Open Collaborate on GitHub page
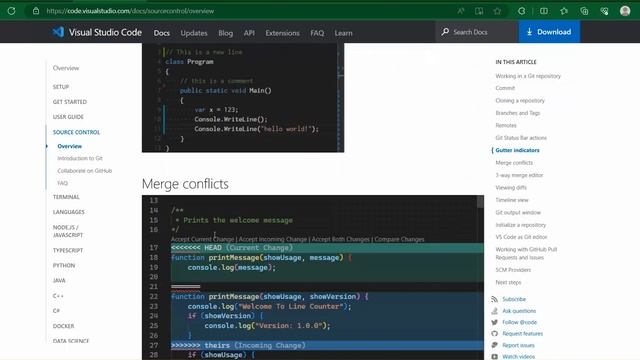 pos(84,171)
